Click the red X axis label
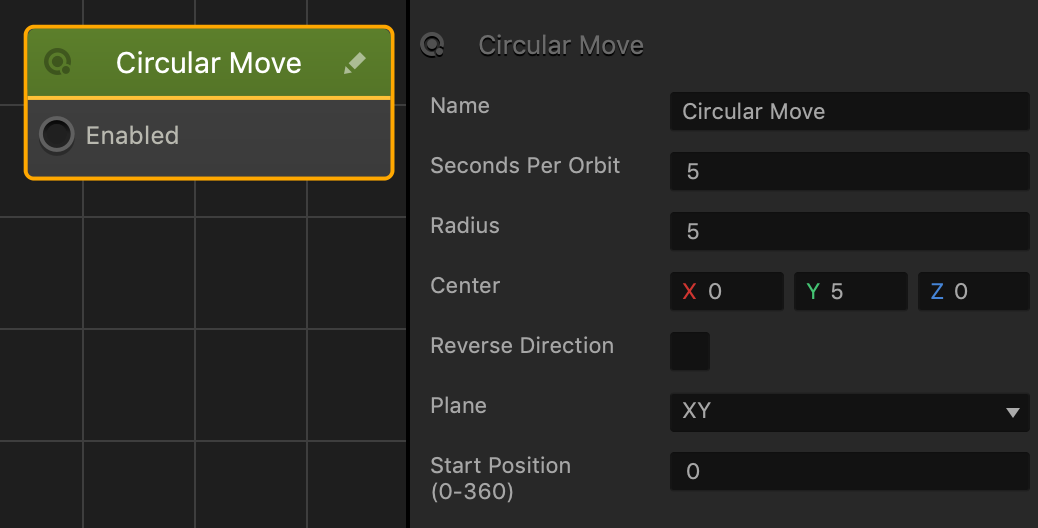Screen dimensions: 1038x528 pyautogui.click(x=689, y=291)
